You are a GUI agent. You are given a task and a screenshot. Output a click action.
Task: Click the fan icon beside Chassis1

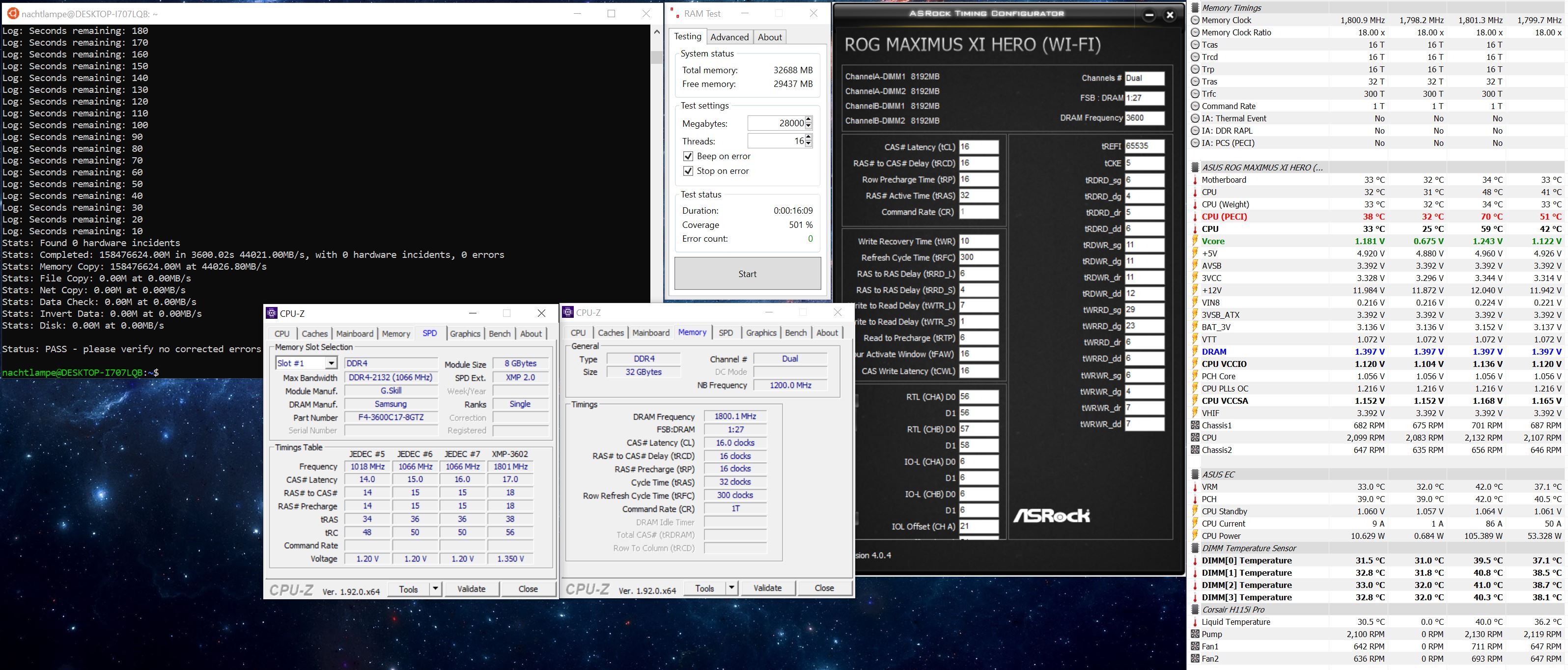click(x=1195, y=425)
